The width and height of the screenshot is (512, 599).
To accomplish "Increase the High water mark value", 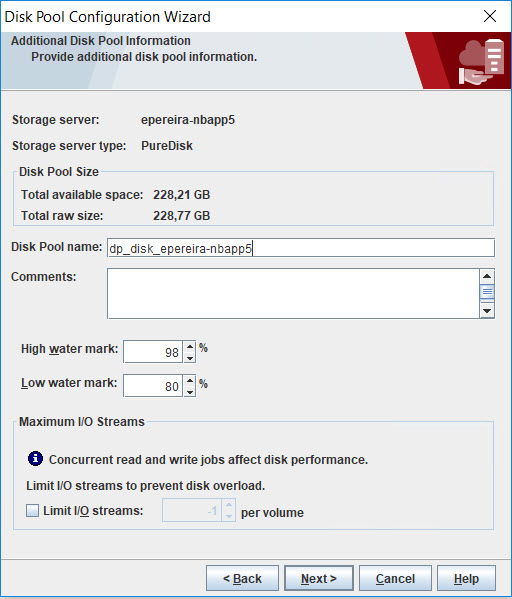I will point(190,346).
